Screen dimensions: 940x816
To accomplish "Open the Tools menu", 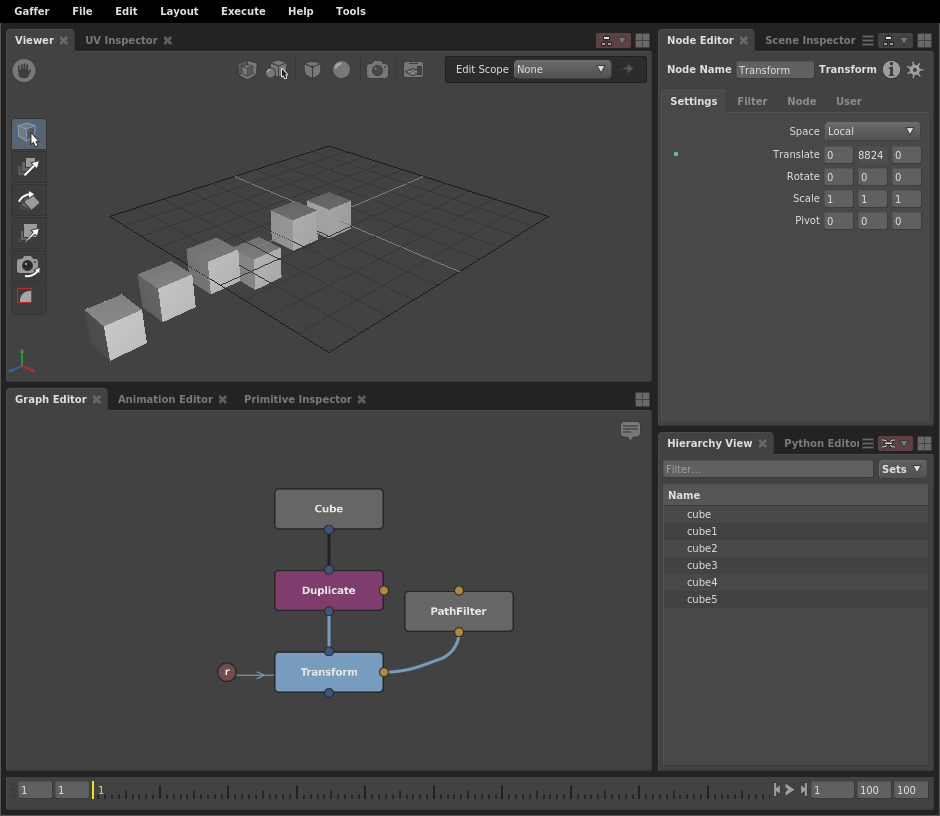I will click(350, 11).
